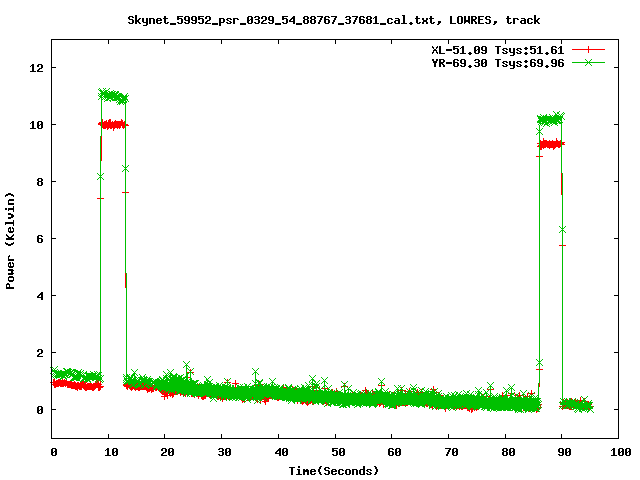Viewport: 640px width, 480px height.
Task: Click the x-axis tick label 100
Action: [x=620, y=452]
